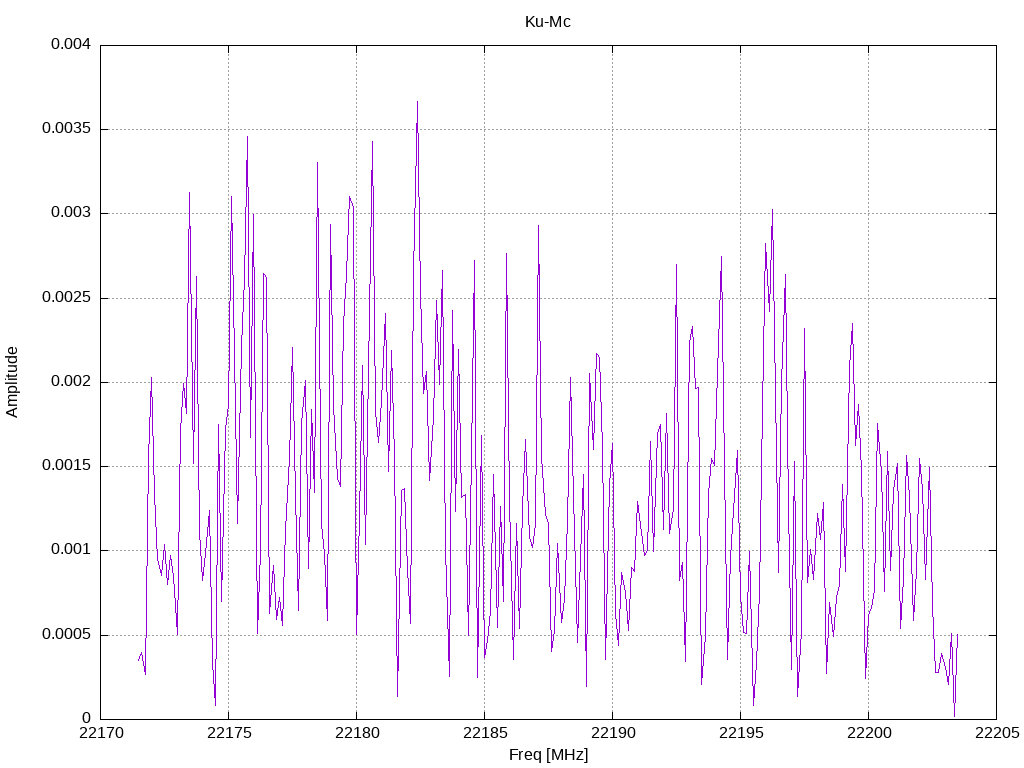Click the 0.0015 y-axis tick label
This screenshot has width=1024, height=768.
pos(67,466)
